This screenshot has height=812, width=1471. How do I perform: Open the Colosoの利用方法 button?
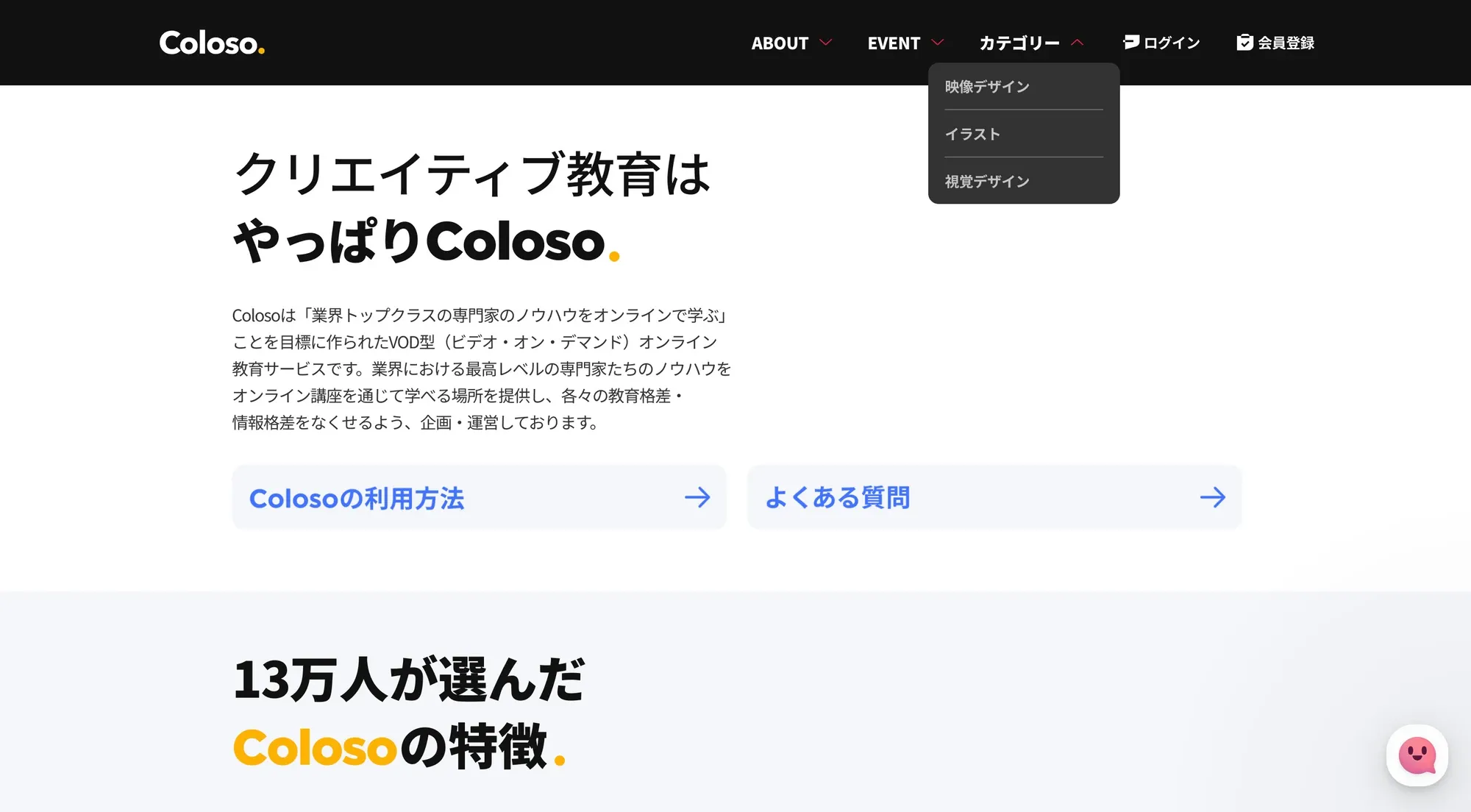[x=479, y=497]
